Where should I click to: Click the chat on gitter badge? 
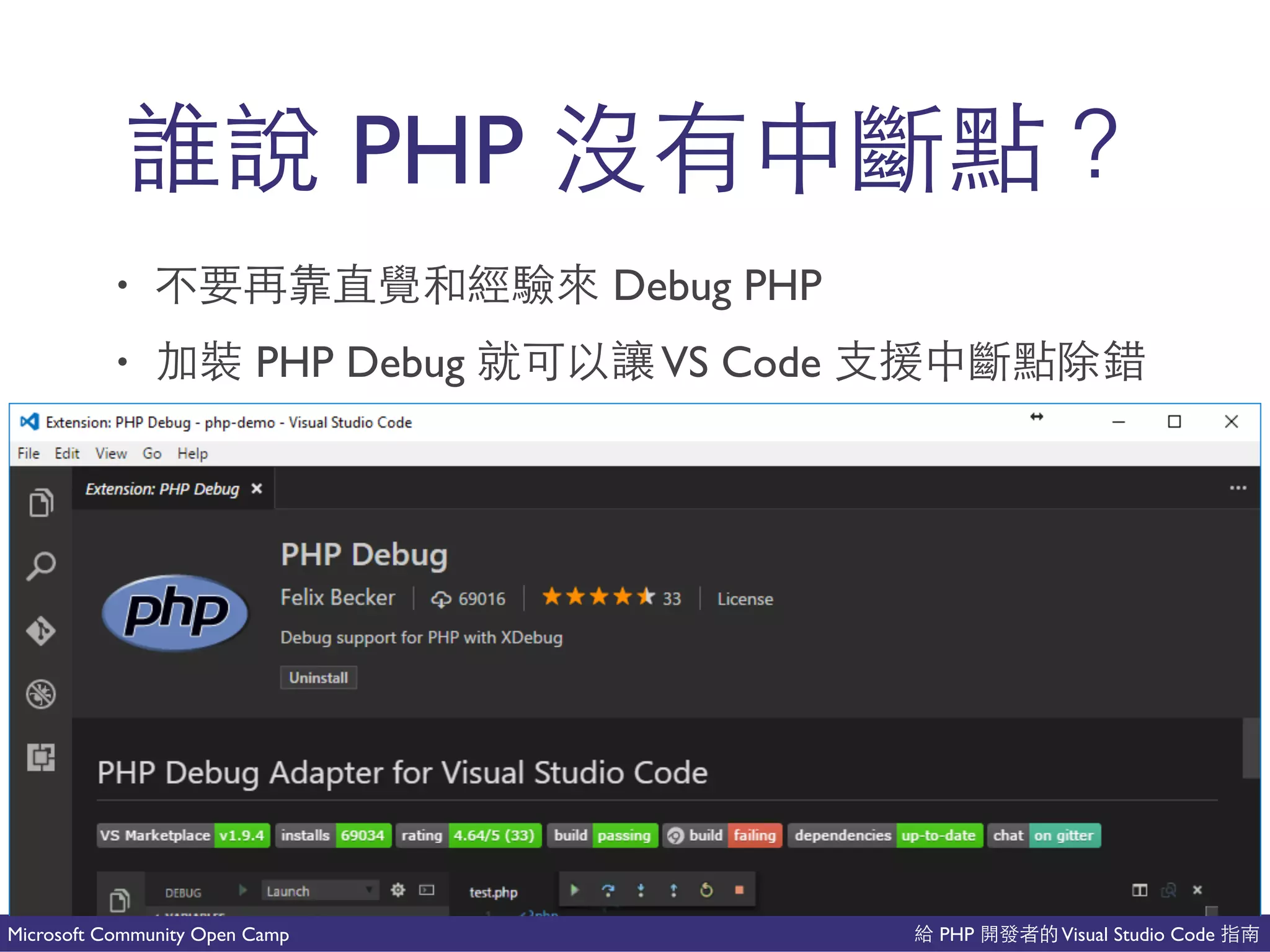[x=1044, y=835]
